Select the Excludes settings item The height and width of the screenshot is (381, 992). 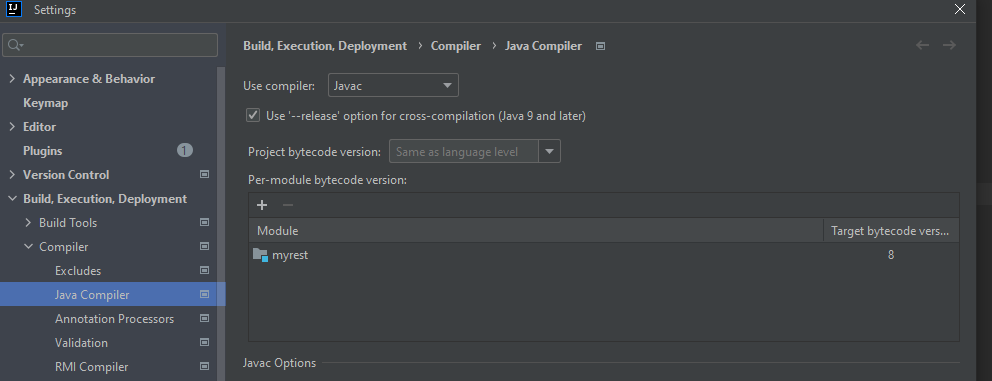[x=78, y=270]
